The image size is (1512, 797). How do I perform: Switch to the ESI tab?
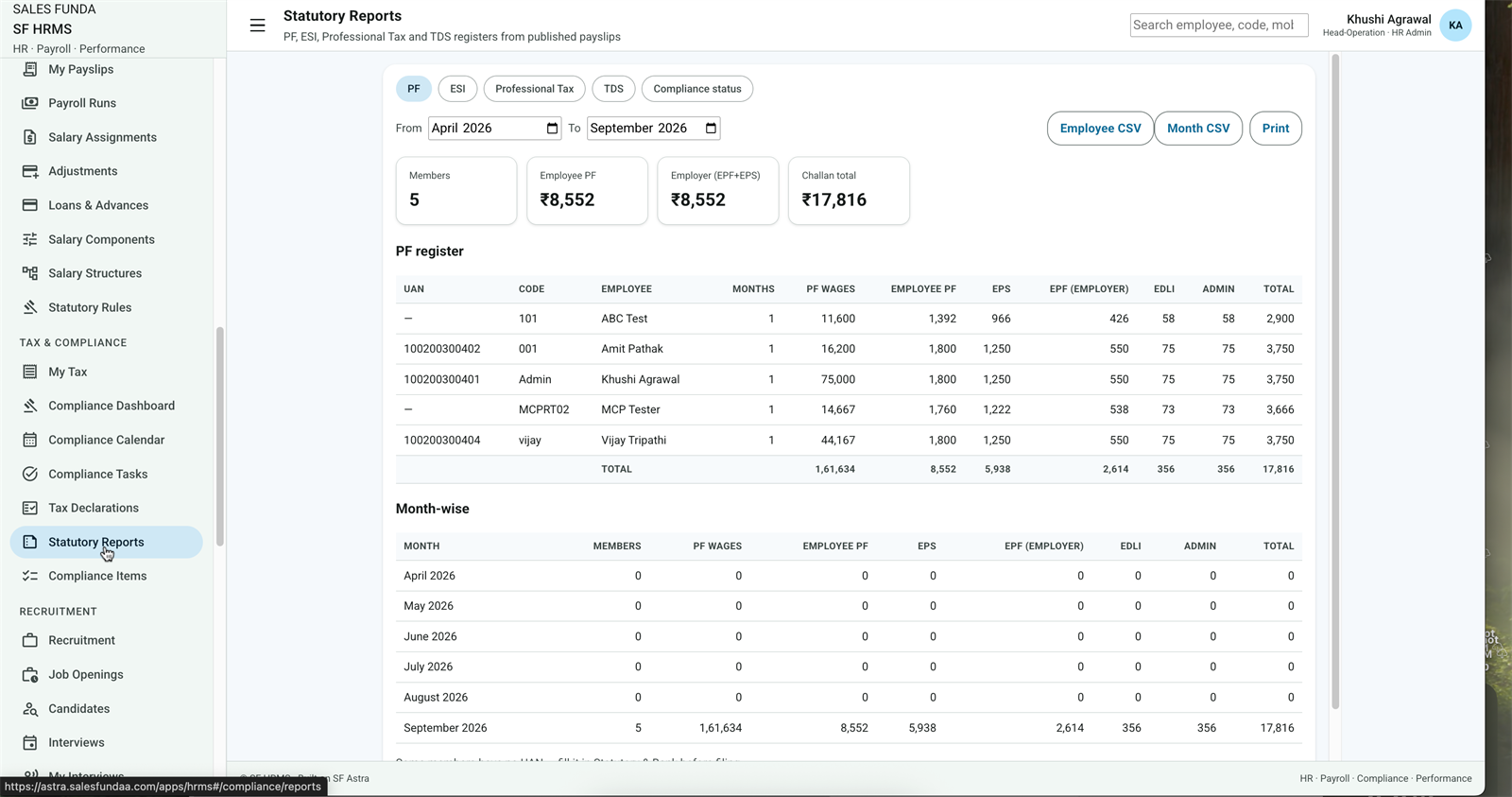[457, 89]
